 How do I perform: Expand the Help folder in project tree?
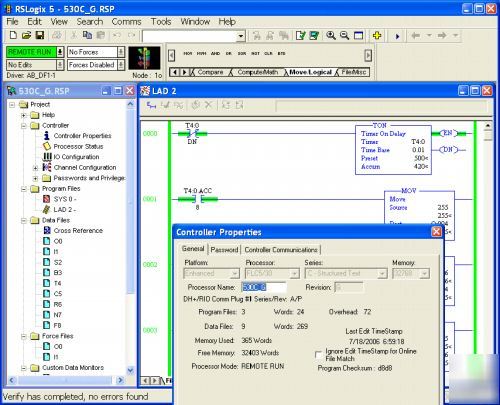coord(24,115)
